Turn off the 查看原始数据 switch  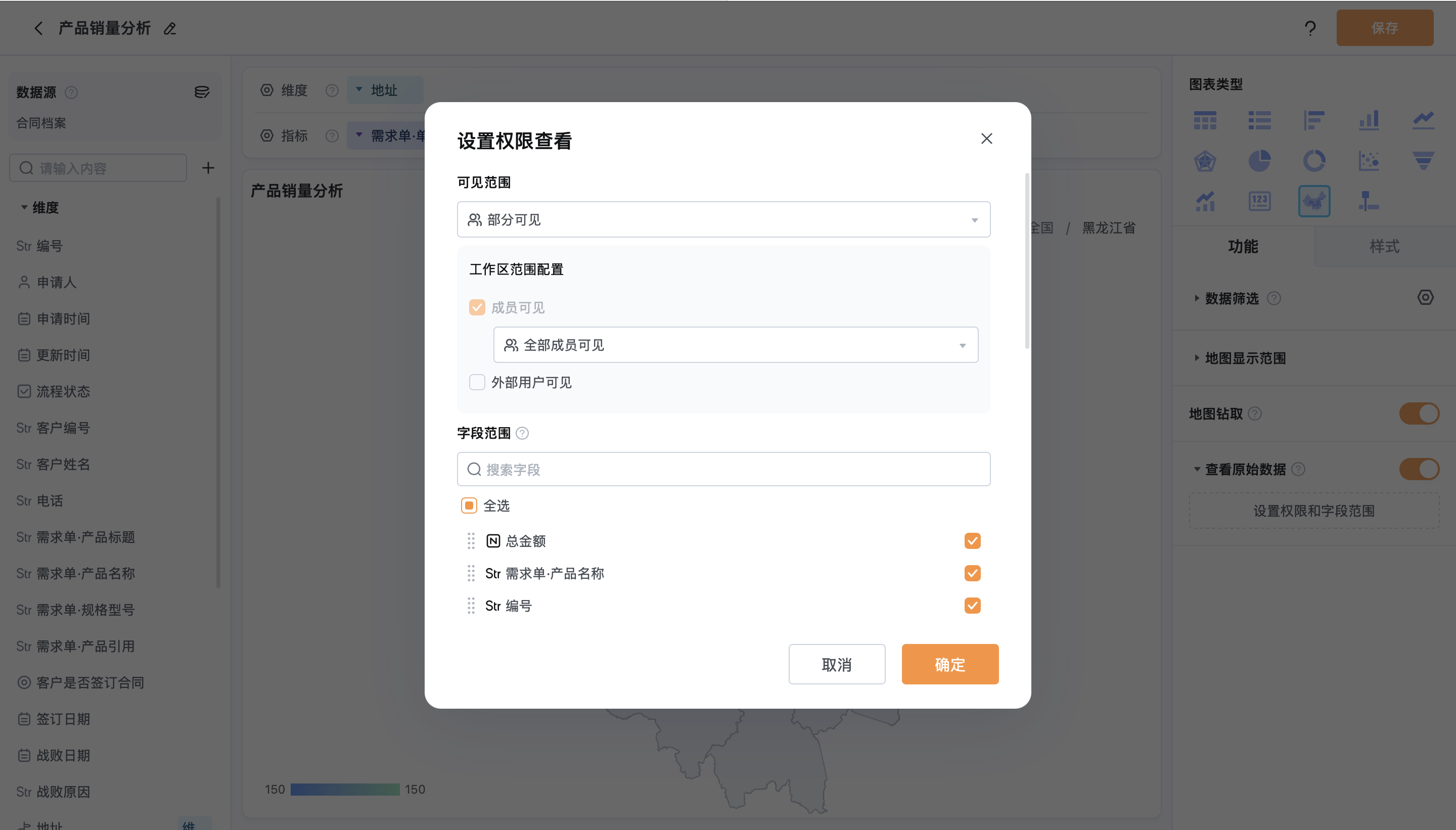click(1419, 469)
